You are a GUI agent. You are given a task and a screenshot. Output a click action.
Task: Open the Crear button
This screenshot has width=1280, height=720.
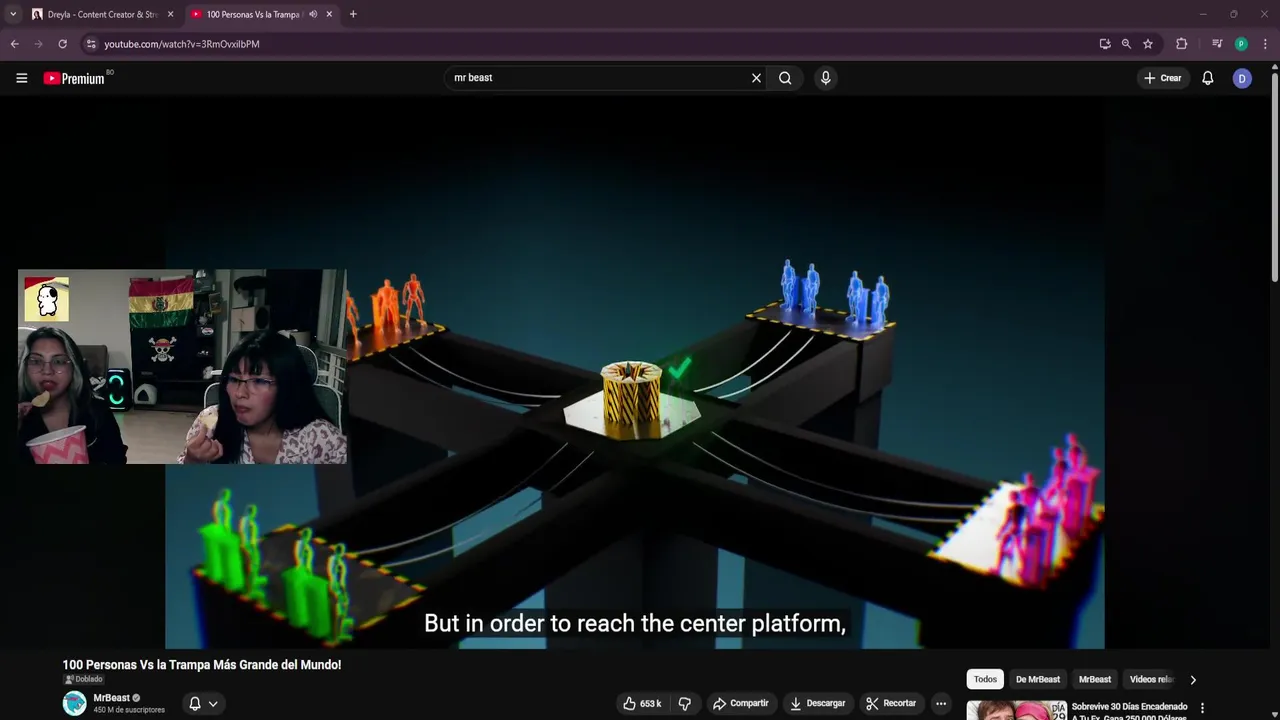coord(1163,78)
